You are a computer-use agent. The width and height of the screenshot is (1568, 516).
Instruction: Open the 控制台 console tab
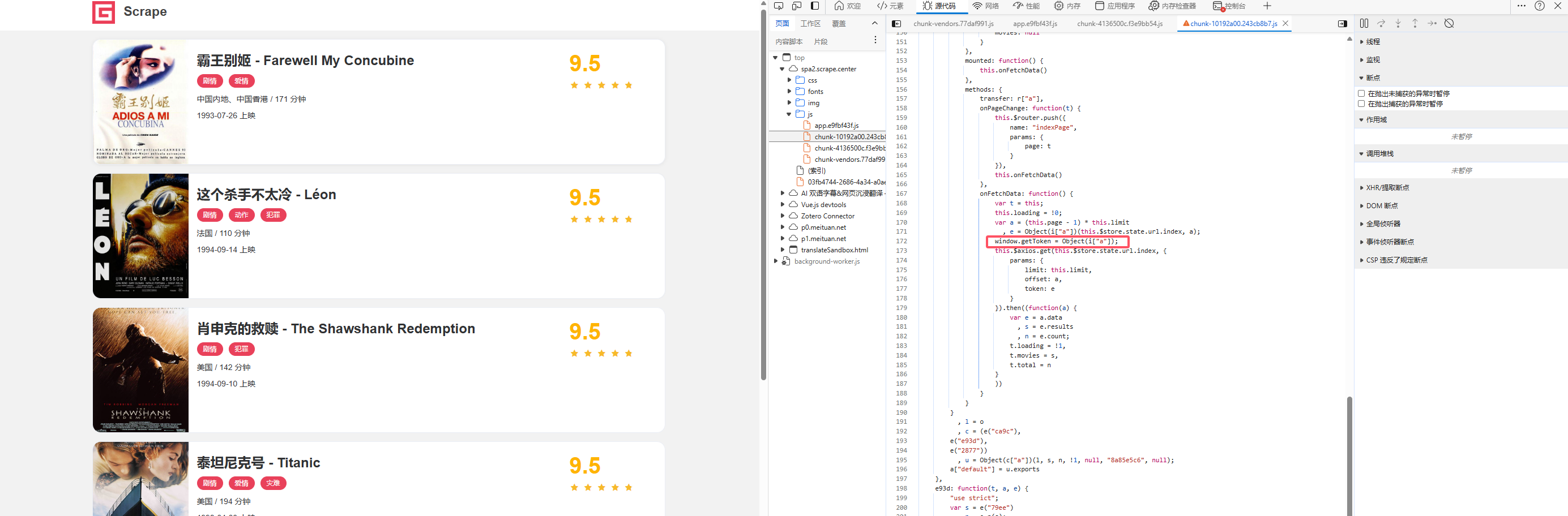(1229, 6)
